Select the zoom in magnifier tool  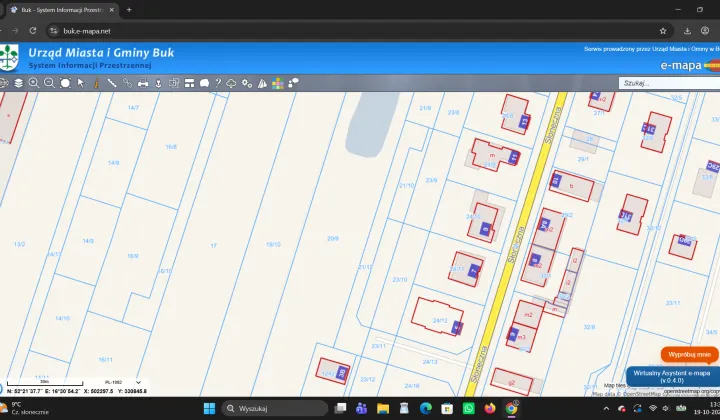point(34,83)
